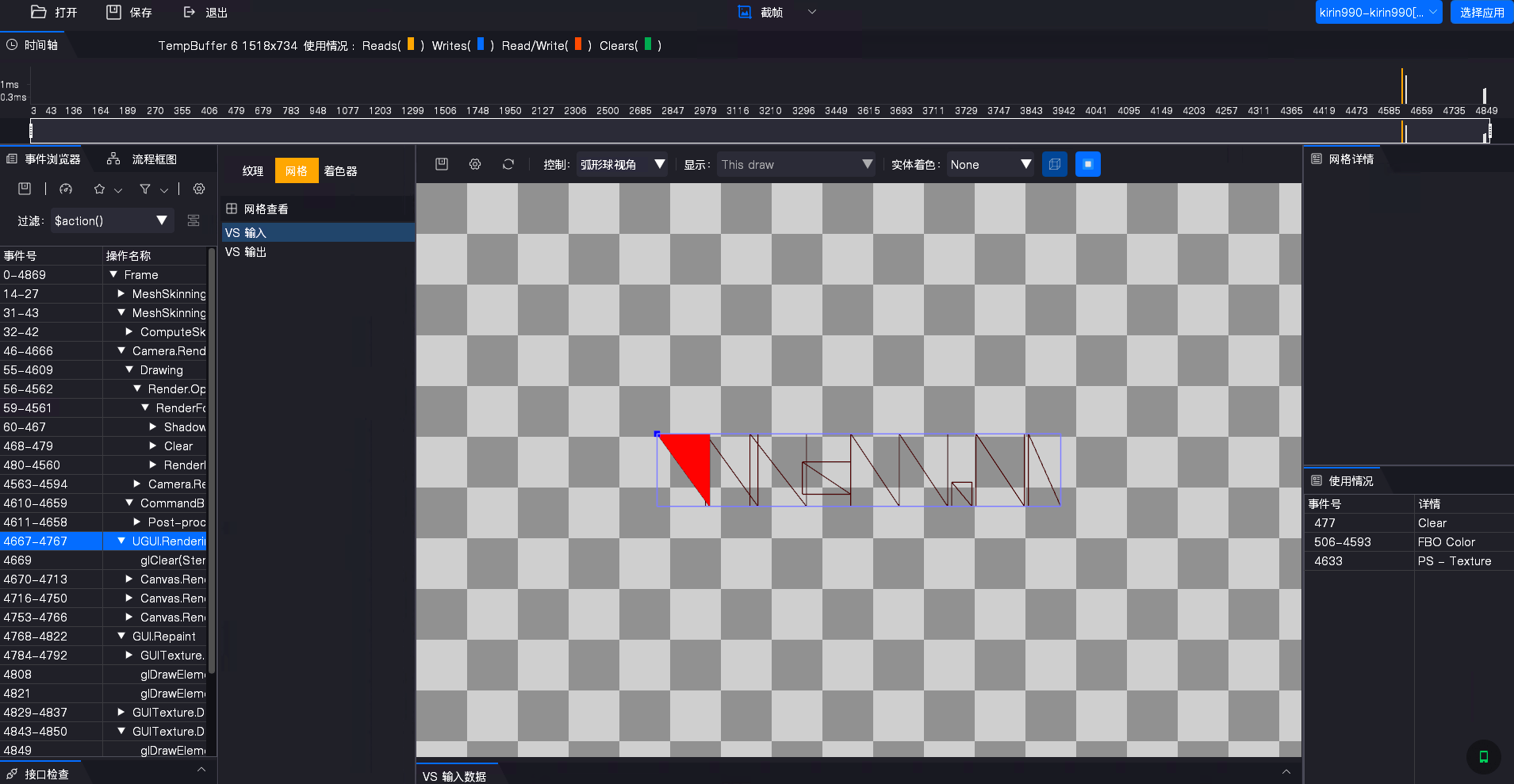Click the save icon in mesh viewer toolbar
1514x784 pixels.
pos(442,164)
